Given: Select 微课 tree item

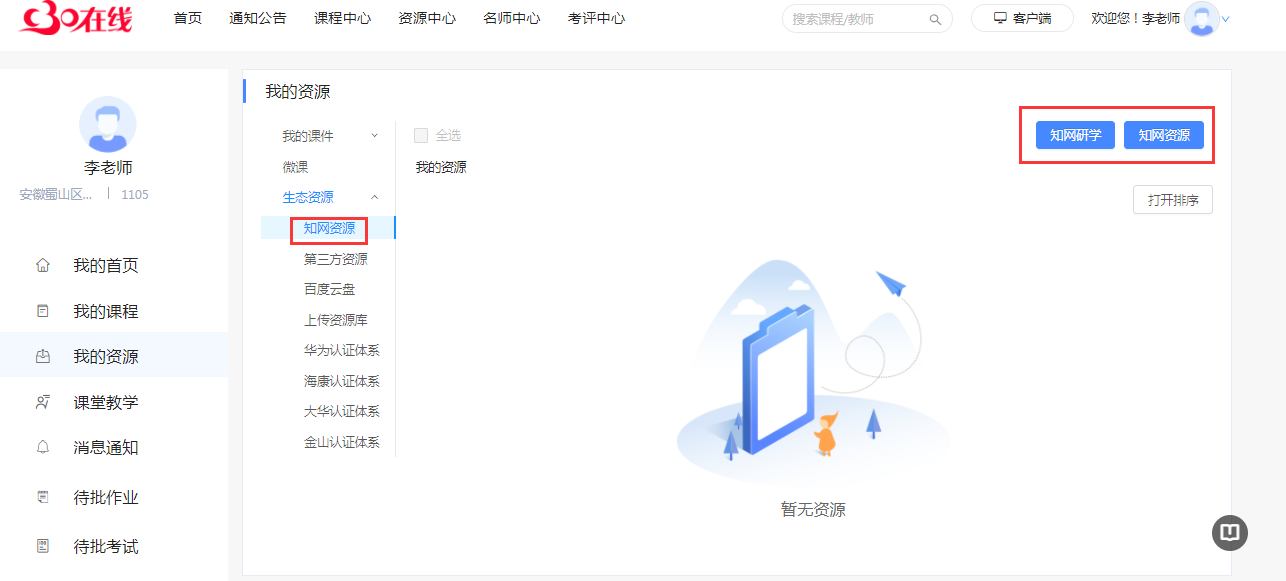Looking at the screenshot, I should pyautogui.click(x=295, y=167).
